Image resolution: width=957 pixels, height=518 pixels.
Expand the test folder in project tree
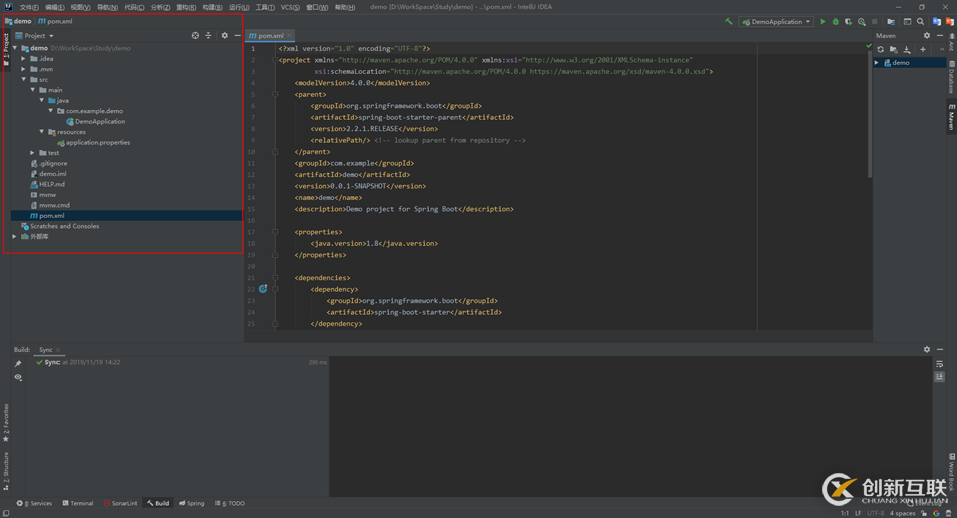33,153
